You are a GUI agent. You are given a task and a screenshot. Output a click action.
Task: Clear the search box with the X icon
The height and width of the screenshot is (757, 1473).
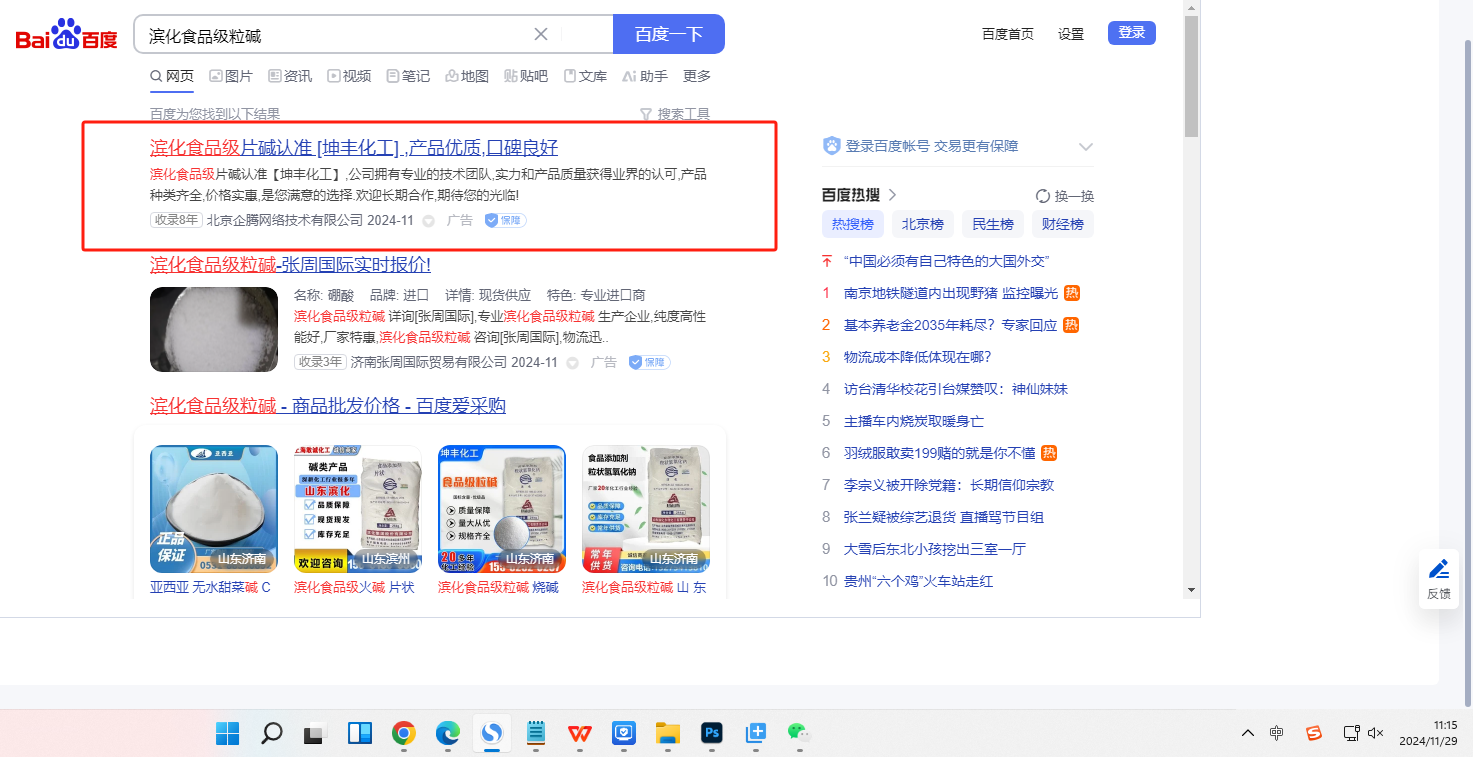[x=541, y=34]
